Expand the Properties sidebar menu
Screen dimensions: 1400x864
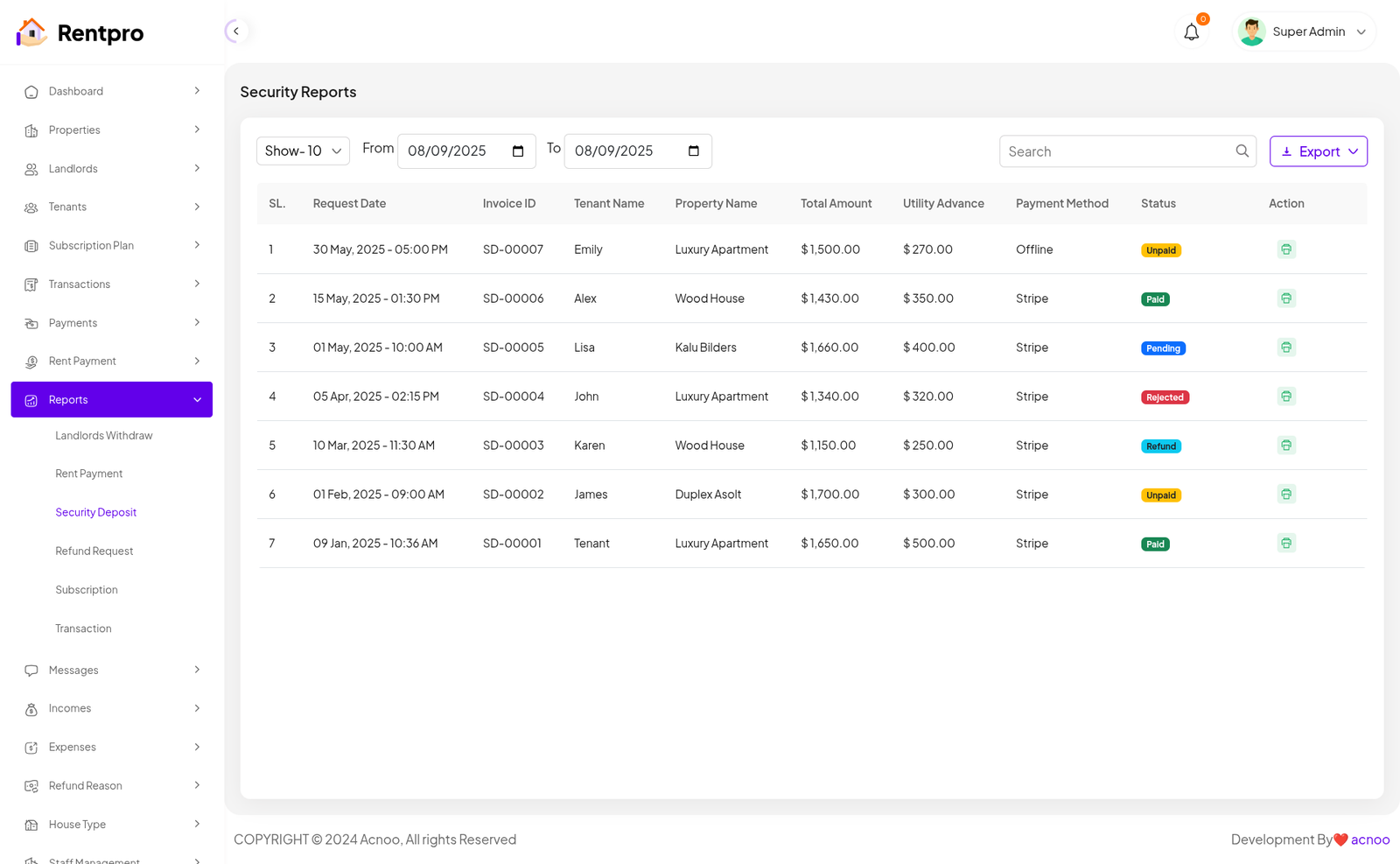pyautogui.click(x=112, y=130)
